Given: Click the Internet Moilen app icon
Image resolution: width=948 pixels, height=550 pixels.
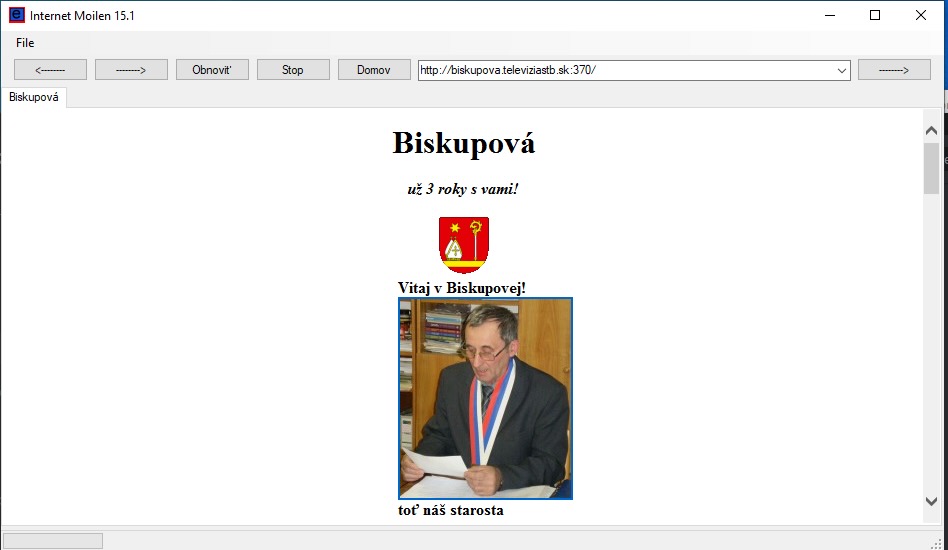Looking at the screenshot, I should (x=17, y=15).
